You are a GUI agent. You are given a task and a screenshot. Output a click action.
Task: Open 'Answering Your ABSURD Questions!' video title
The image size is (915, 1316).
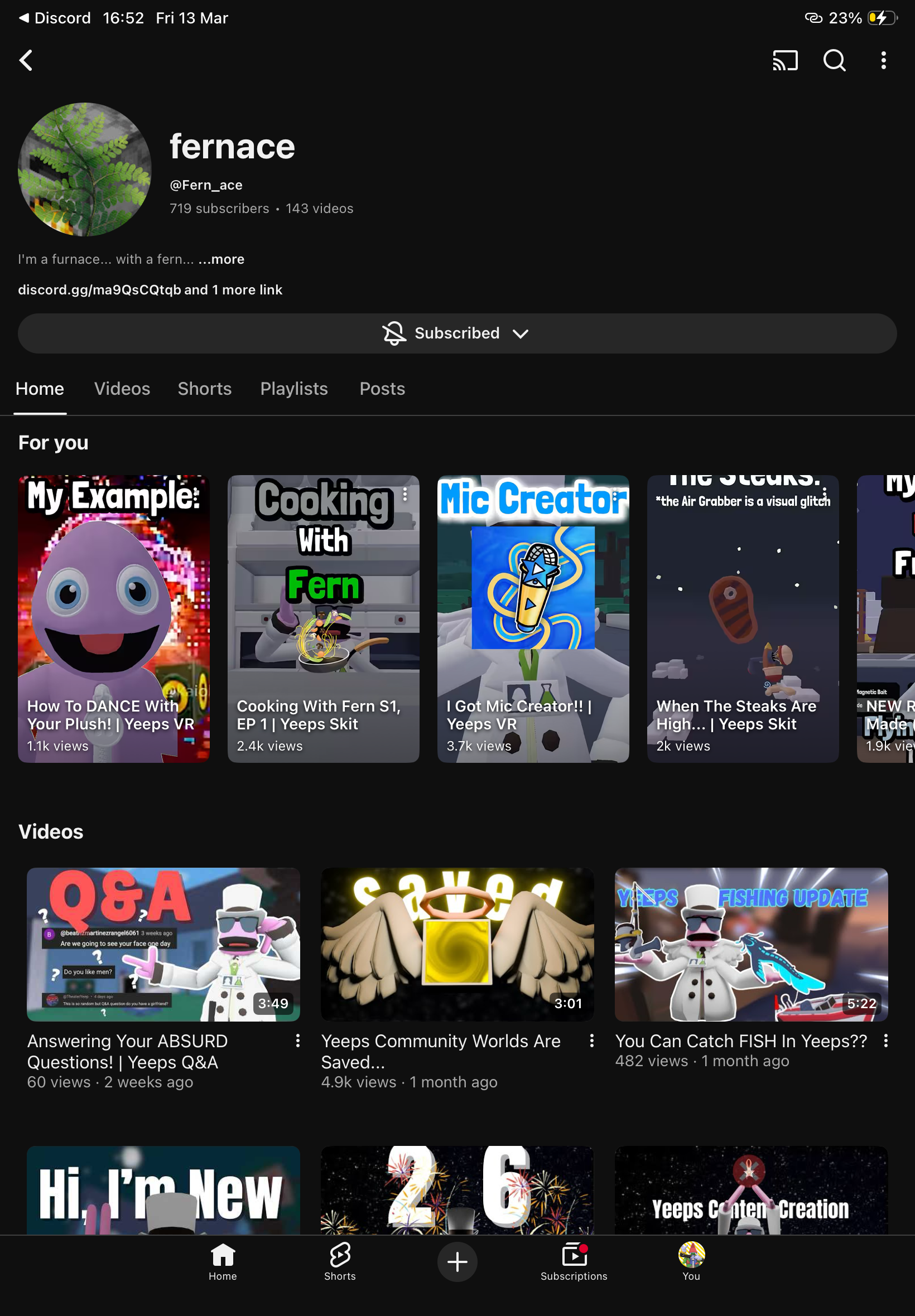point(127,1051)
